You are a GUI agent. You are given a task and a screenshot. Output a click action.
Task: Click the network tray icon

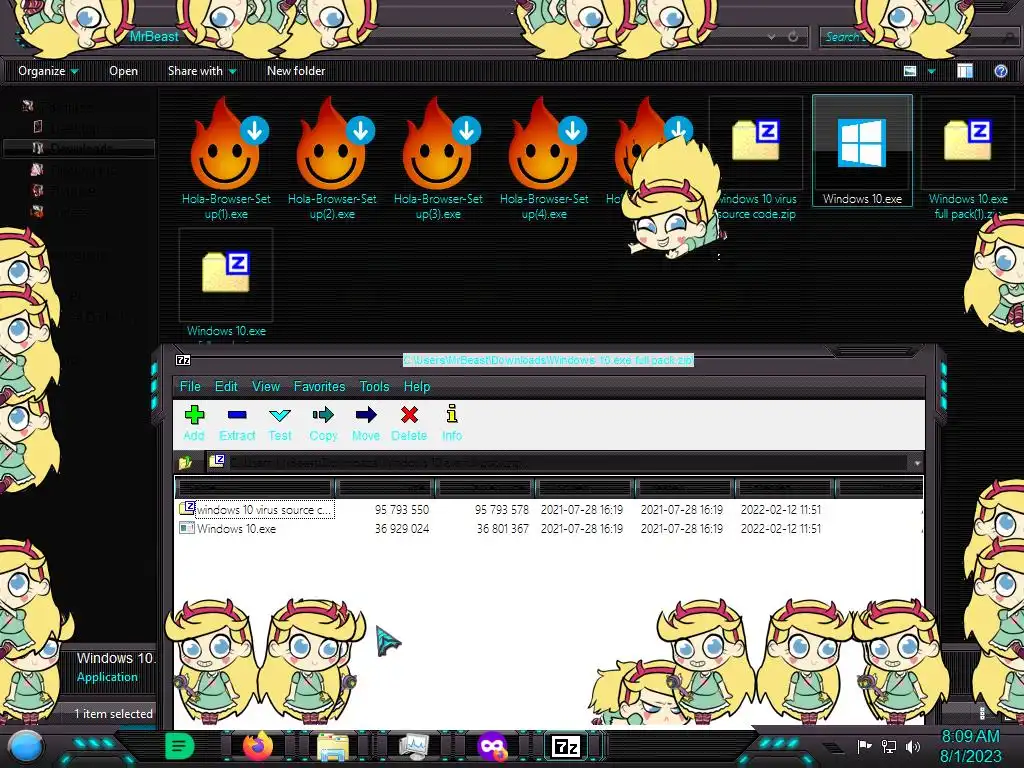click(888, 746)
